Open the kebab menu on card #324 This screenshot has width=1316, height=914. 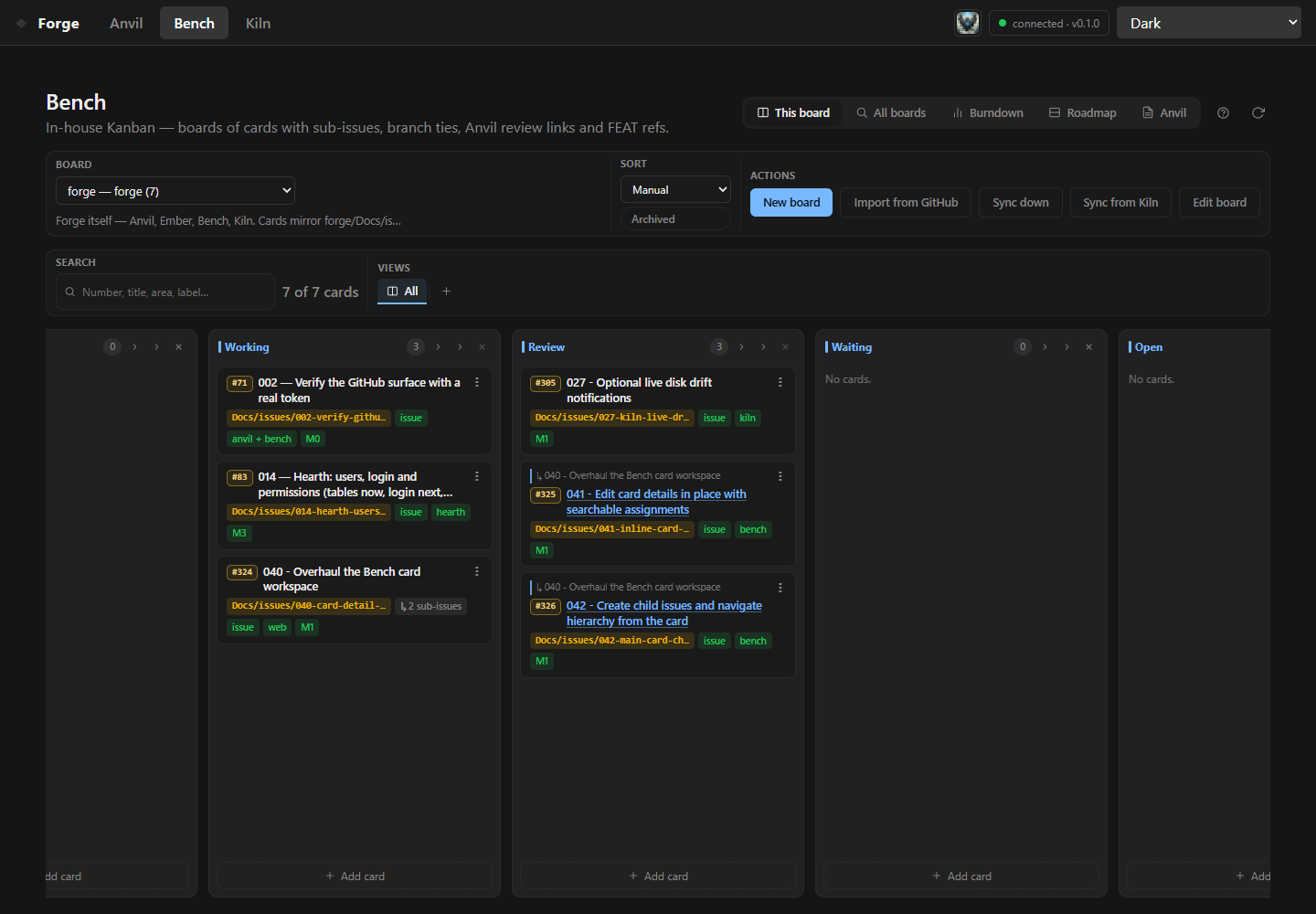[x=477, y=572]
